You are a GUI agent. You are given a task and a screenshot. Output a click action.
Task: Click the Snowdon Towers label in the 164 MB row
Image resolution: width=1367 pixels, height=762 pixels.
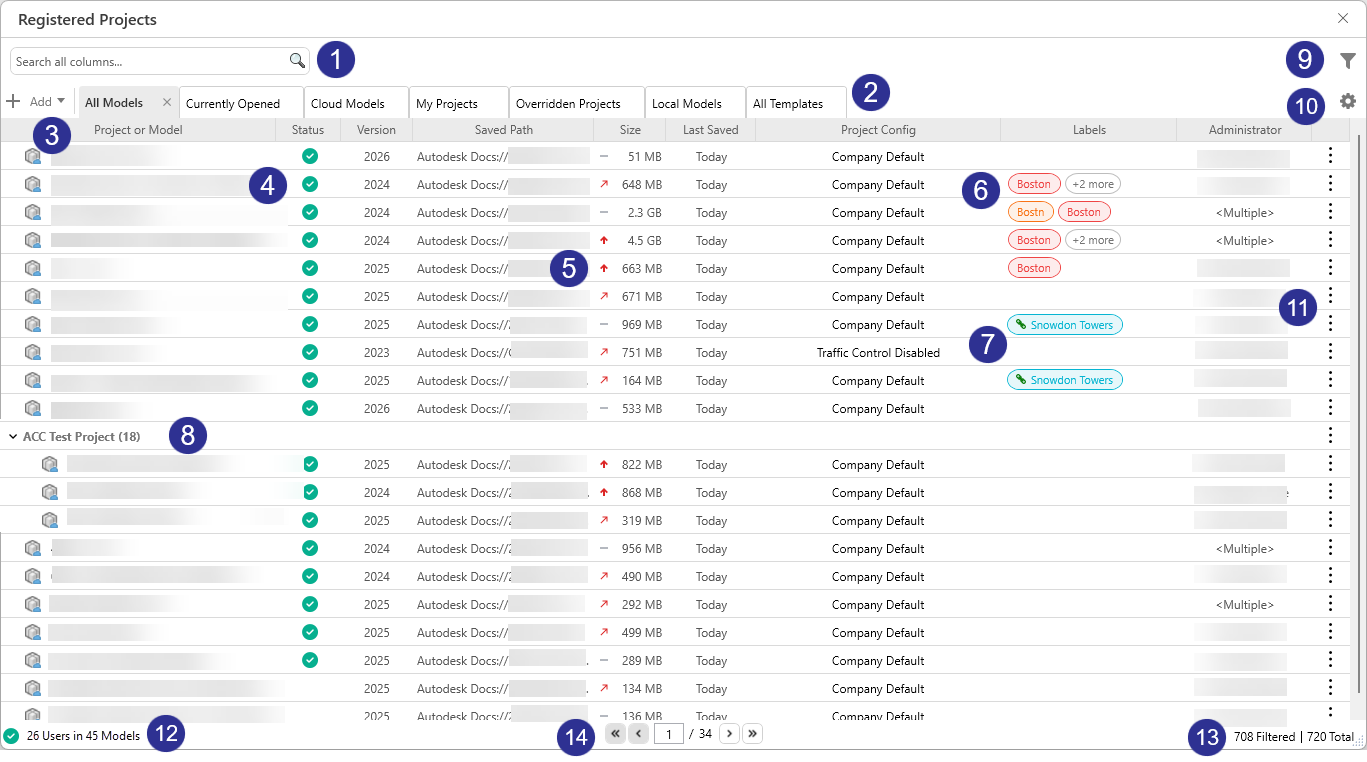pyautogui.click(x=1065, y=380)
